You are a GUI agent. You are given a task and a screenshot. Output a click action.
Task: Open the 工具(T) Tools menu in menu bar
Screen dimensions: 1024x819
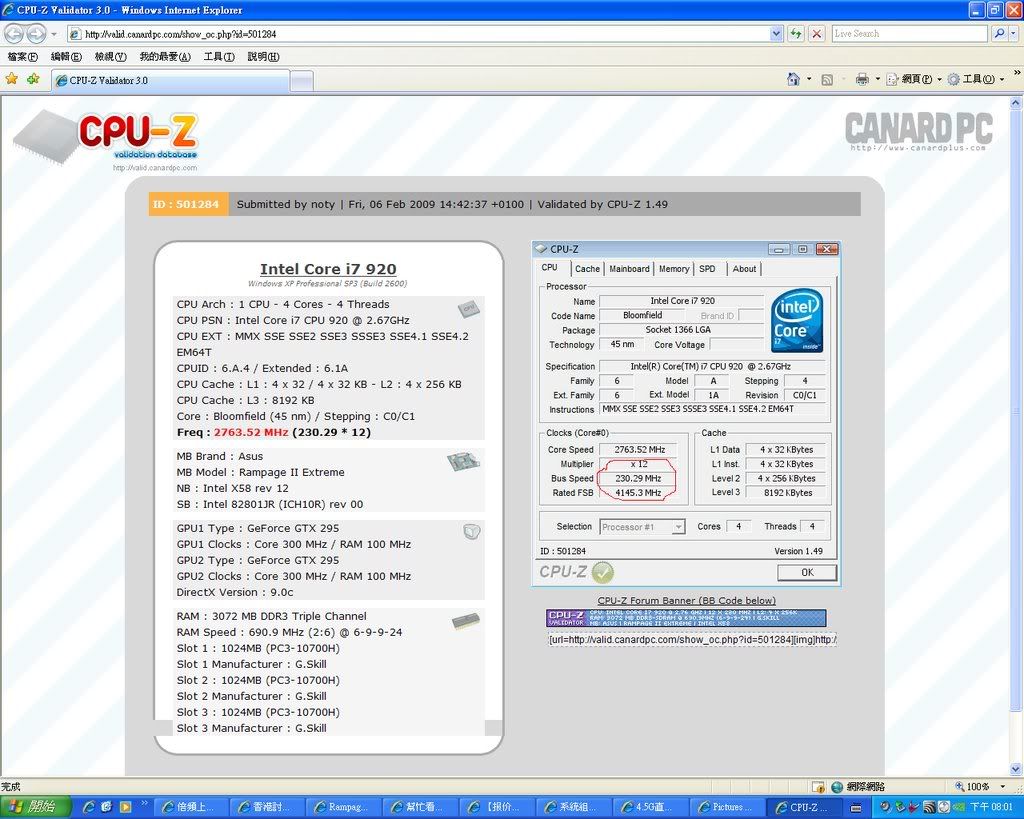pyautogui.click(x=219, y=57)
